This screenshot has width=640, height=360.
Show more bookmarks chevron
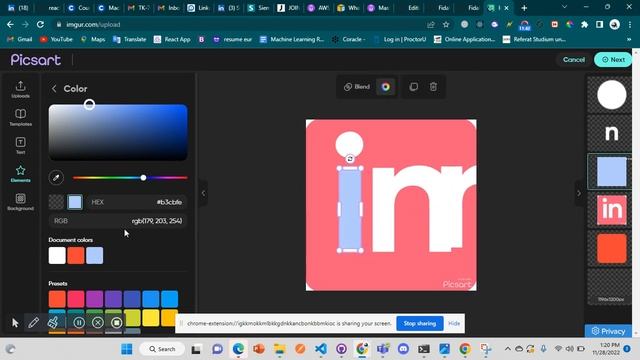(x=629, y=39)
